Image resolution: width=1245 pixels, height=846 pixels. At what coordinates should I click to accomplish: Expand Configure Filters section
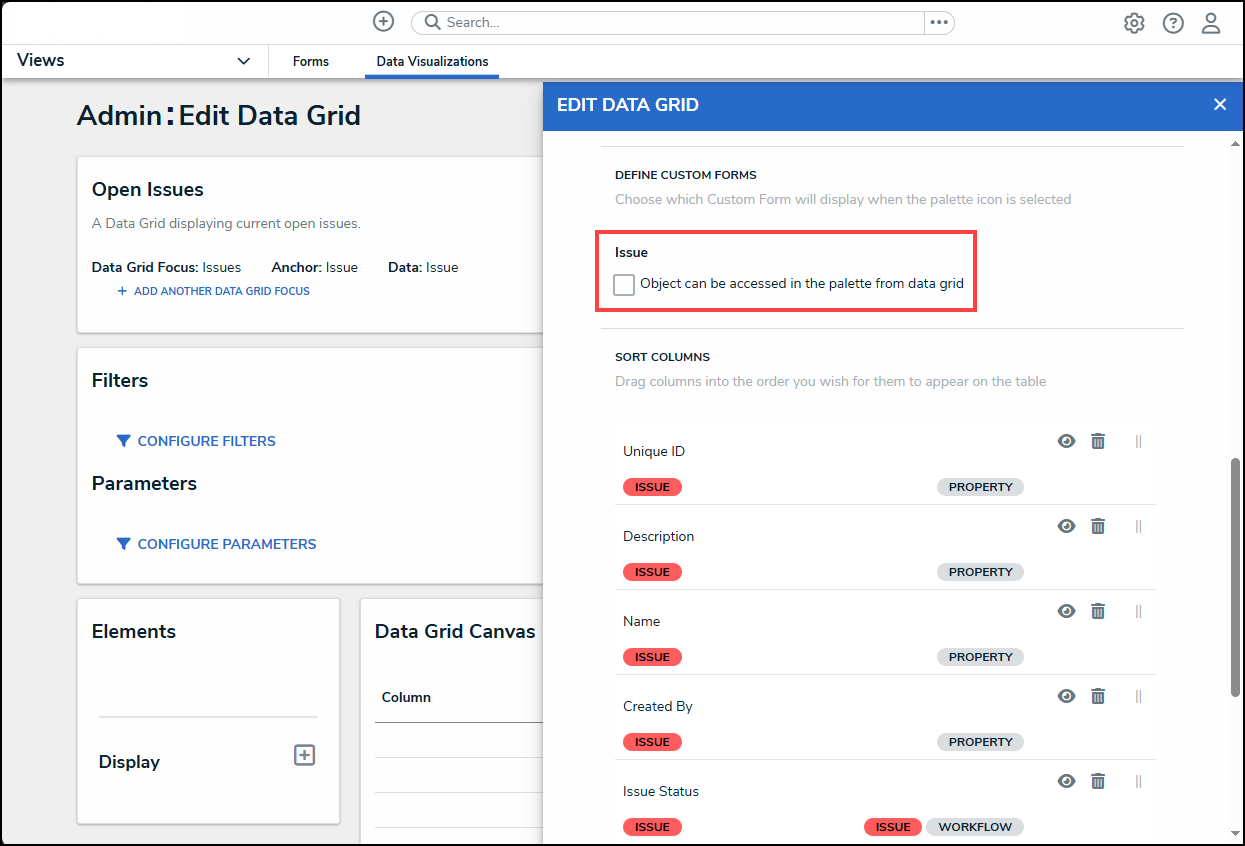206,441
